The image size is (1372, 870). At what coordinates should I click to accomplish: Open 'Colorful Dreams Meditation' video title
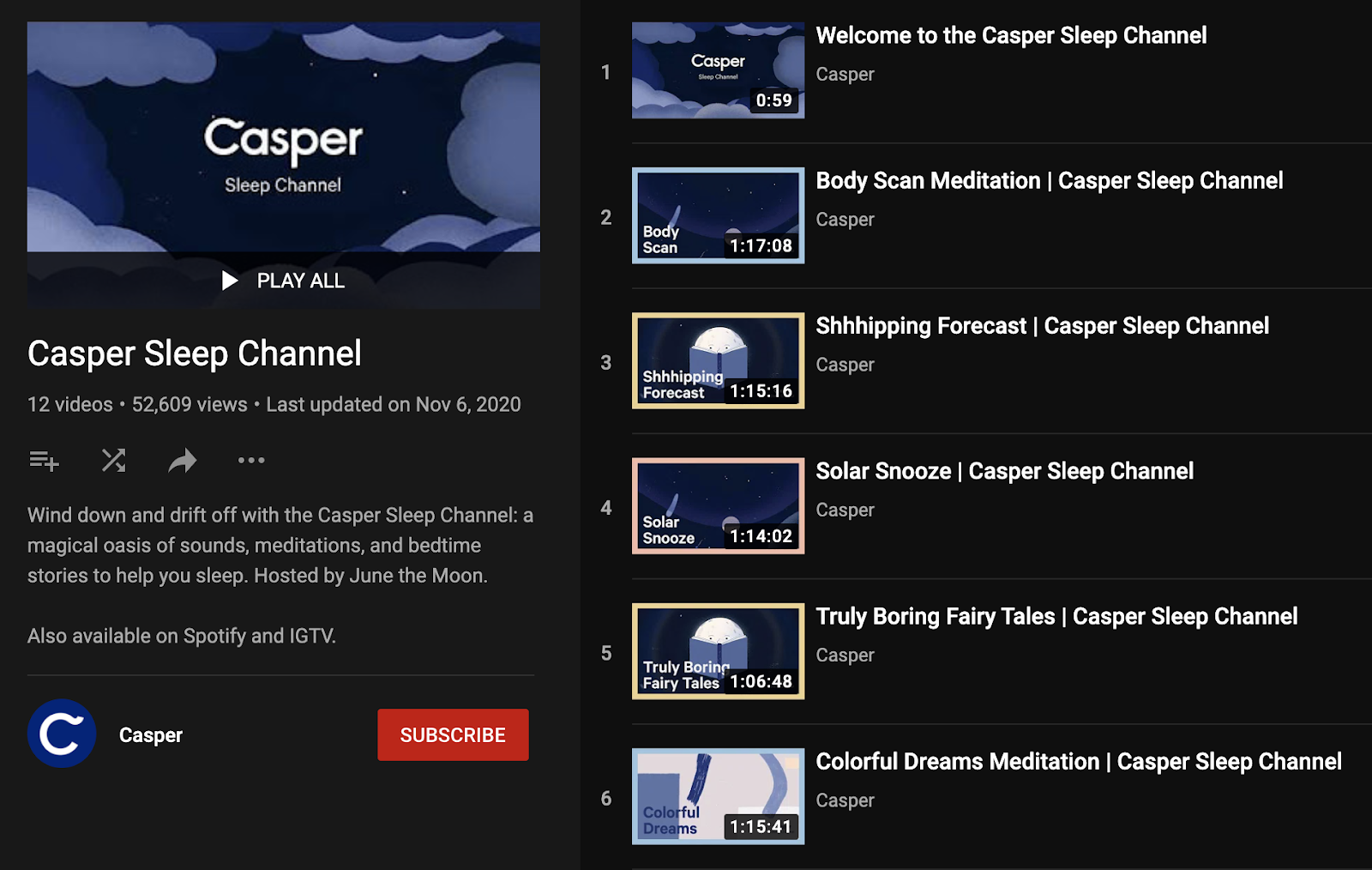tap(1078, 761)
